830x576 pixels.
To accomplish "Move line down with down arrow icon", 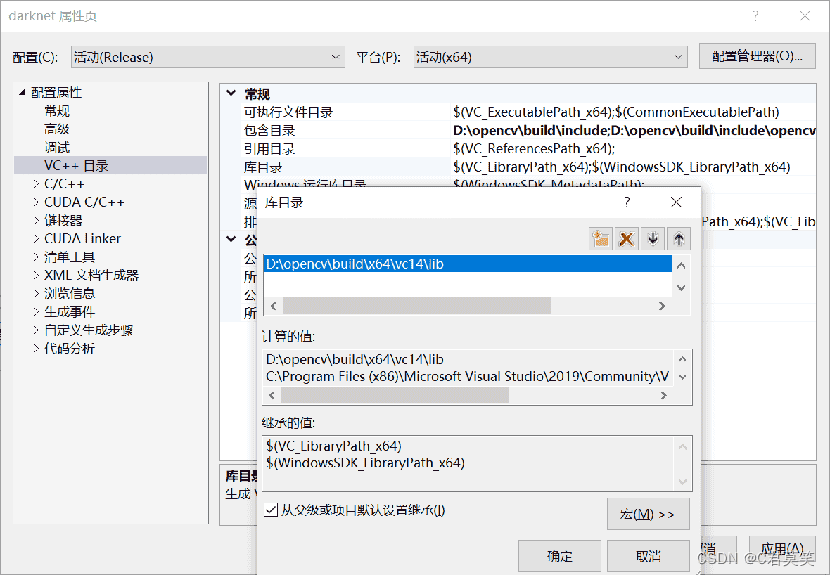I will pyautogui.click(x=653, y=239).
